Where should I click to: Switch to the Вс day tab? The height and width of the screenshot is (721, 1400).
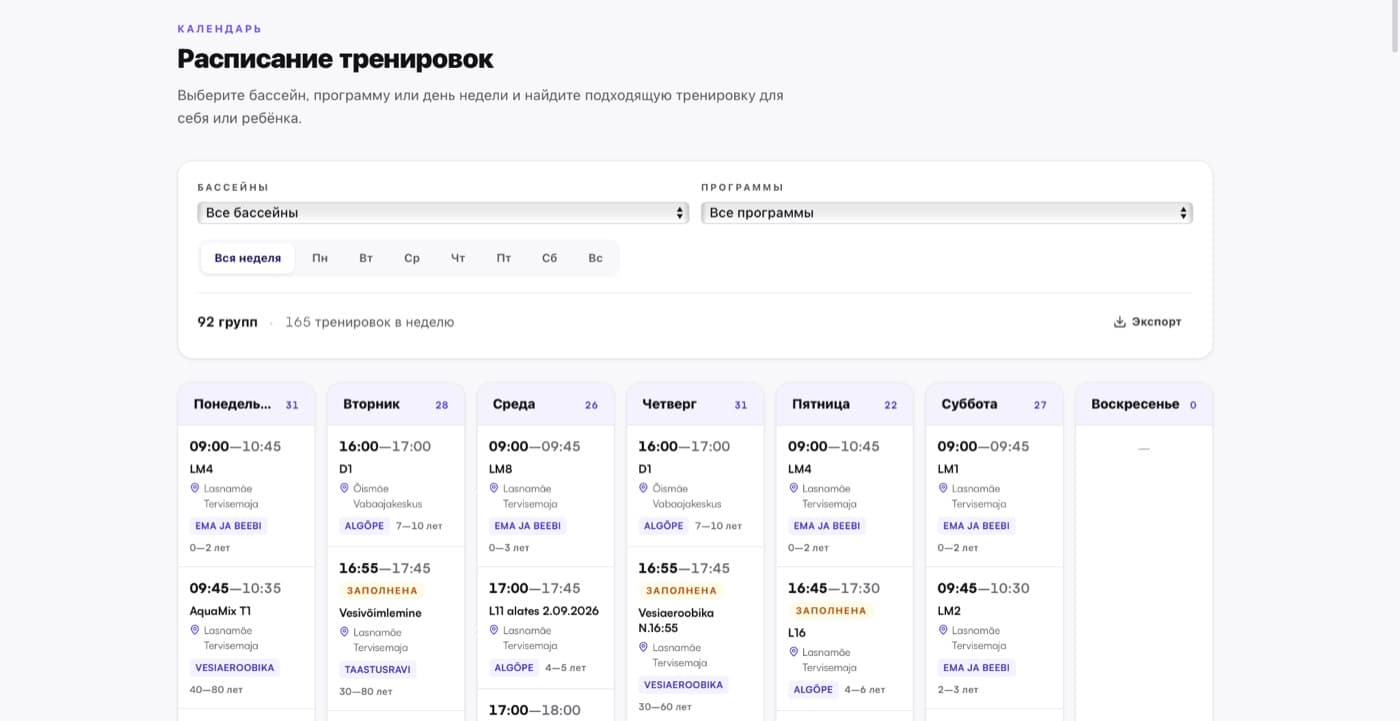pos(596,258)
